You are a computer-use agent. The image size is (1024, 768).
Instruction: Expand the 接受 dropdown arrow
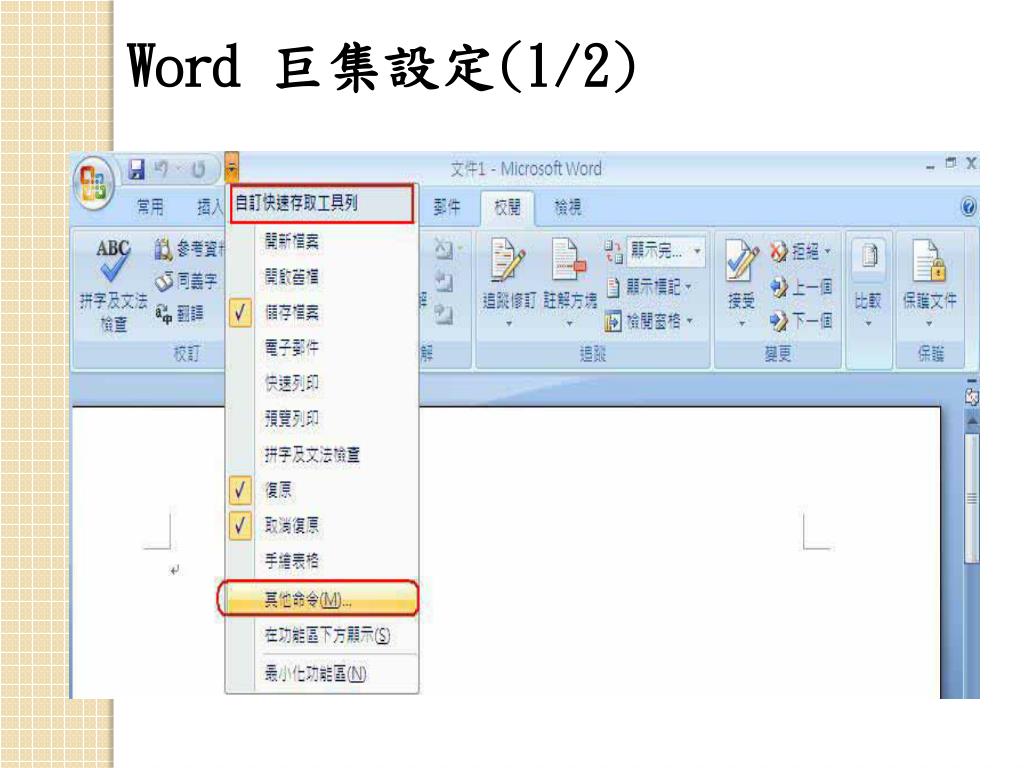[741, 323]
